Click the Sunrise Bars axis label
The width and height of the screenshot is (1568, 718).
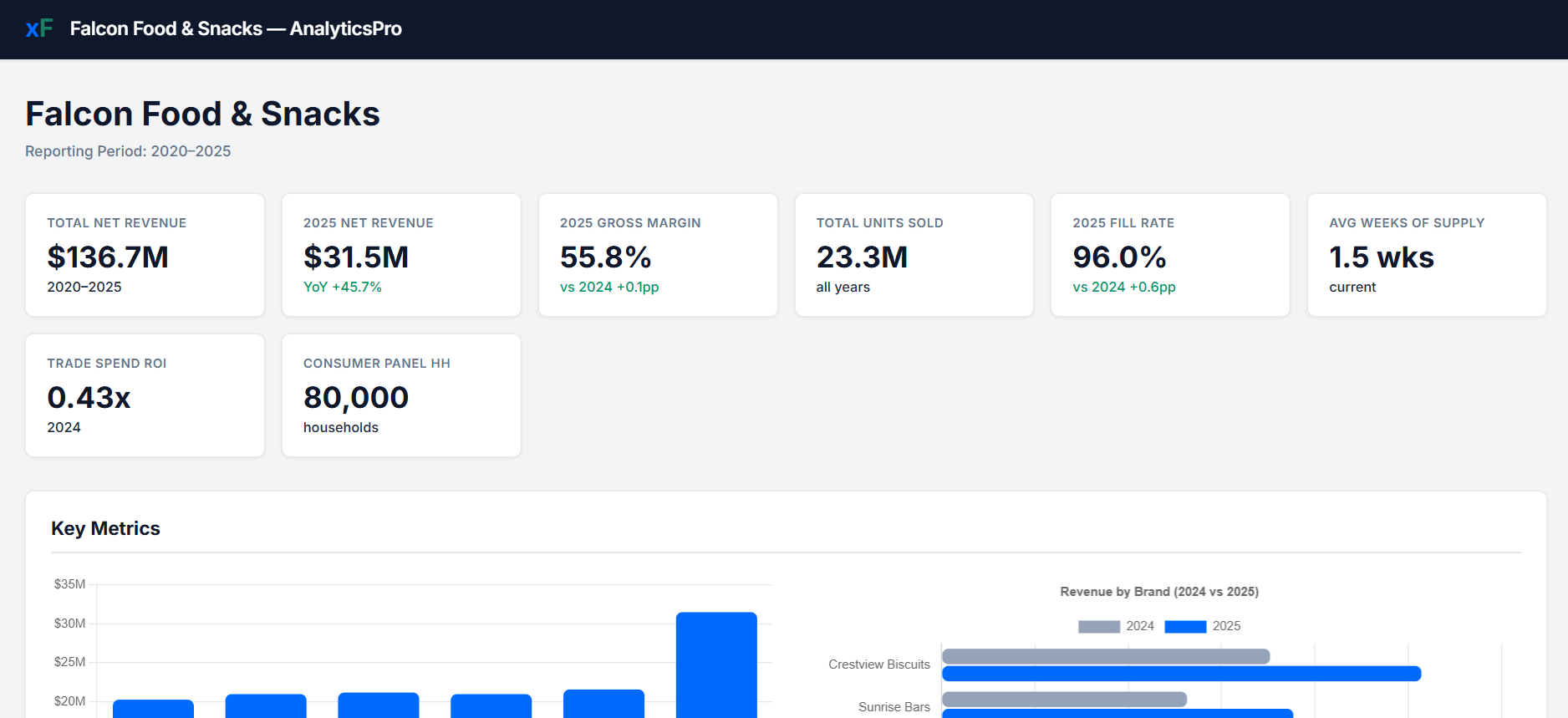[894, 707]
